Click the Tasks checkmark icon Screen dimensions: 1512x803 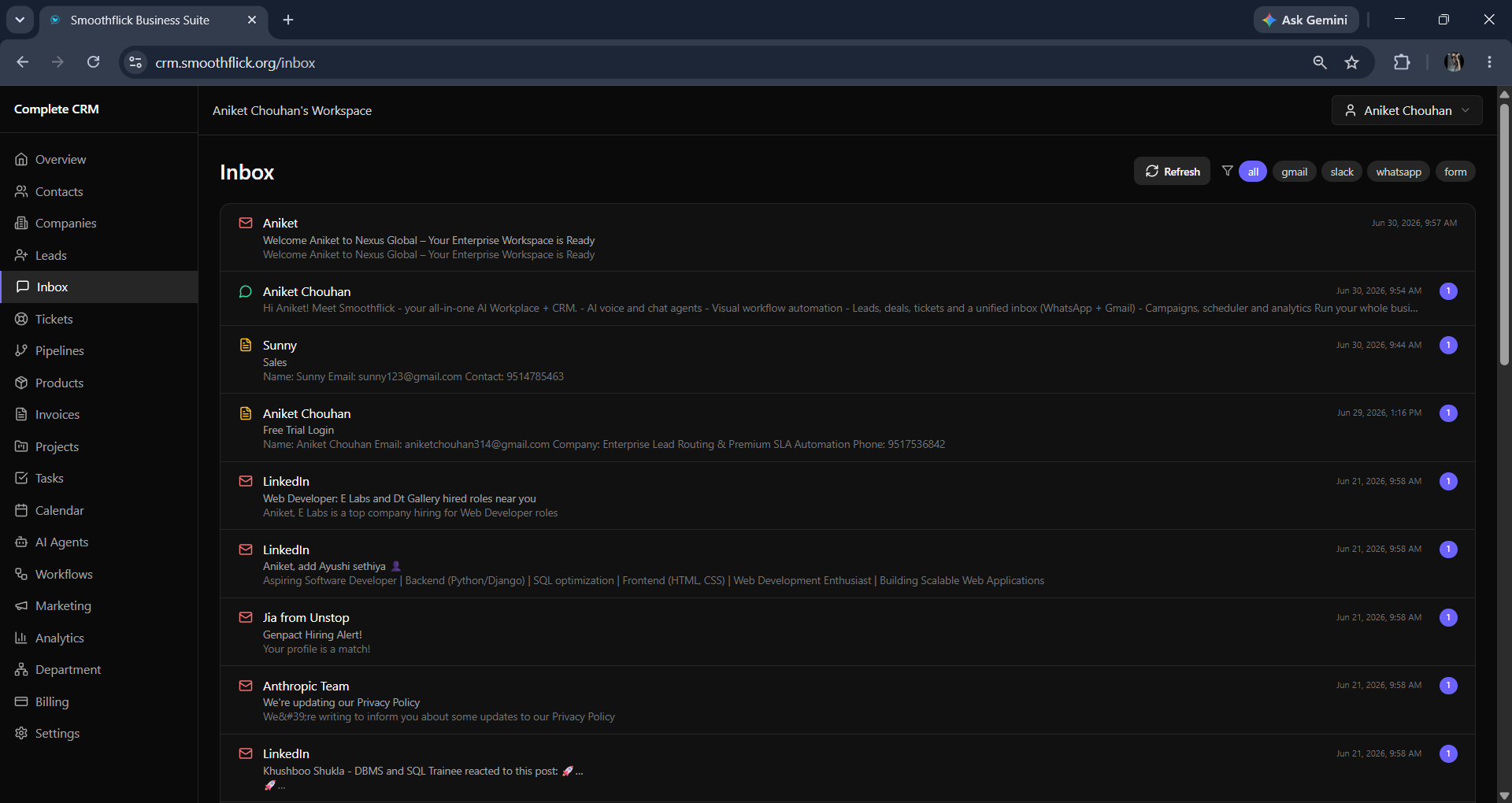point(21,478)
